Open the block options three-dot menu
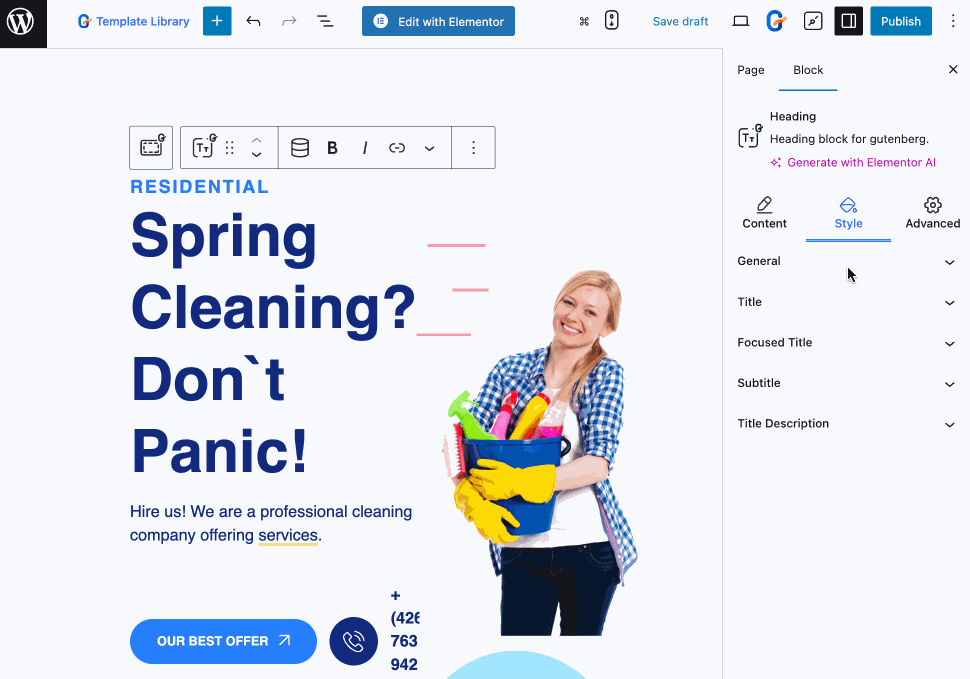This screenshot has height=679, width=970. (473, 147)
